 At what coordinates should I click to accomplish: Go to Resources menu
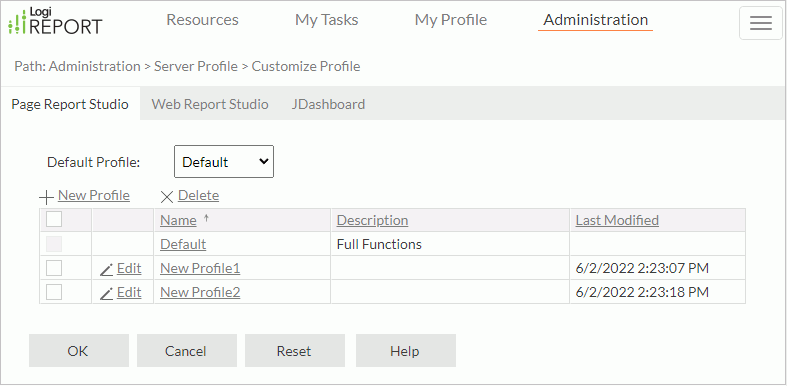point(202,20)
